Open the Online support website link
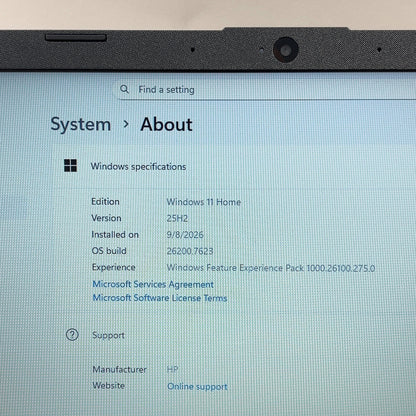416x416 pixels. [x=197, y=387]
